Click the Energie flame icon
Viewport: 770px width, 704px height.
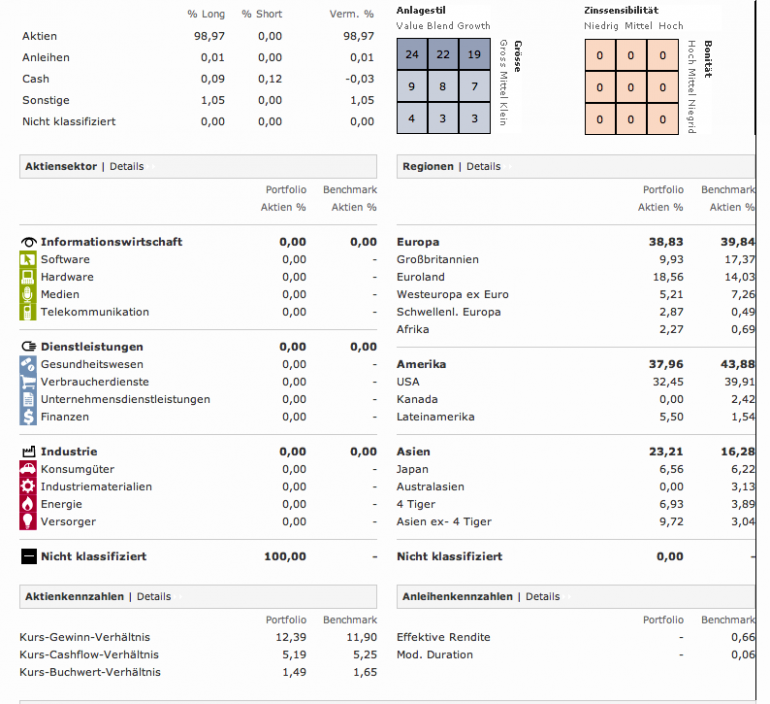pyautogui.click(x=28, y=504)
